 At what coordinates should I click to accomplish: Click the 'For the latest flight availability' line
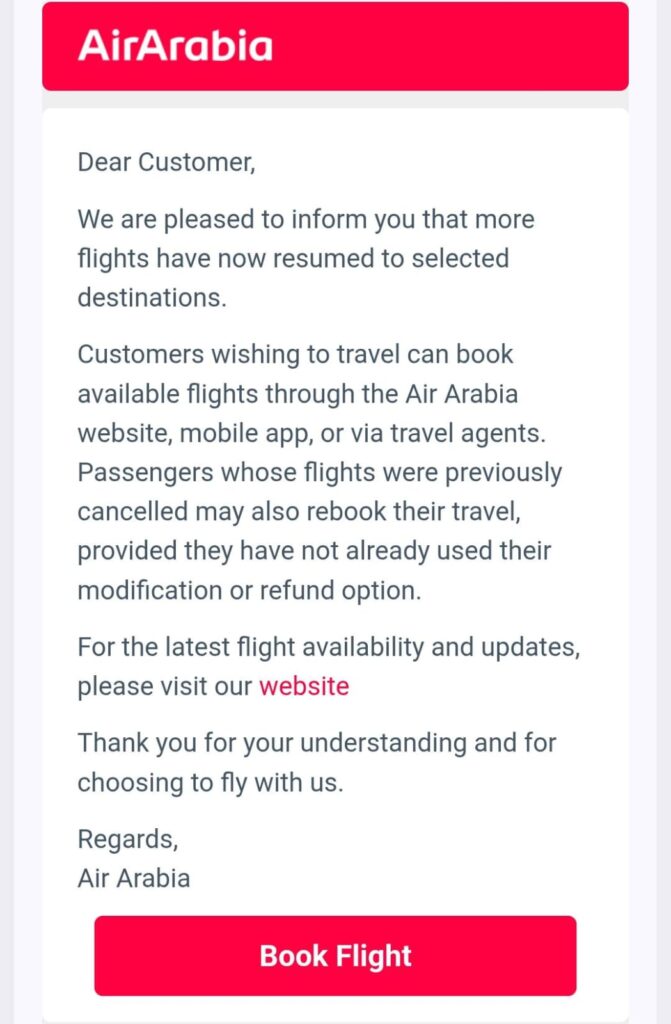tap(328, 647)
